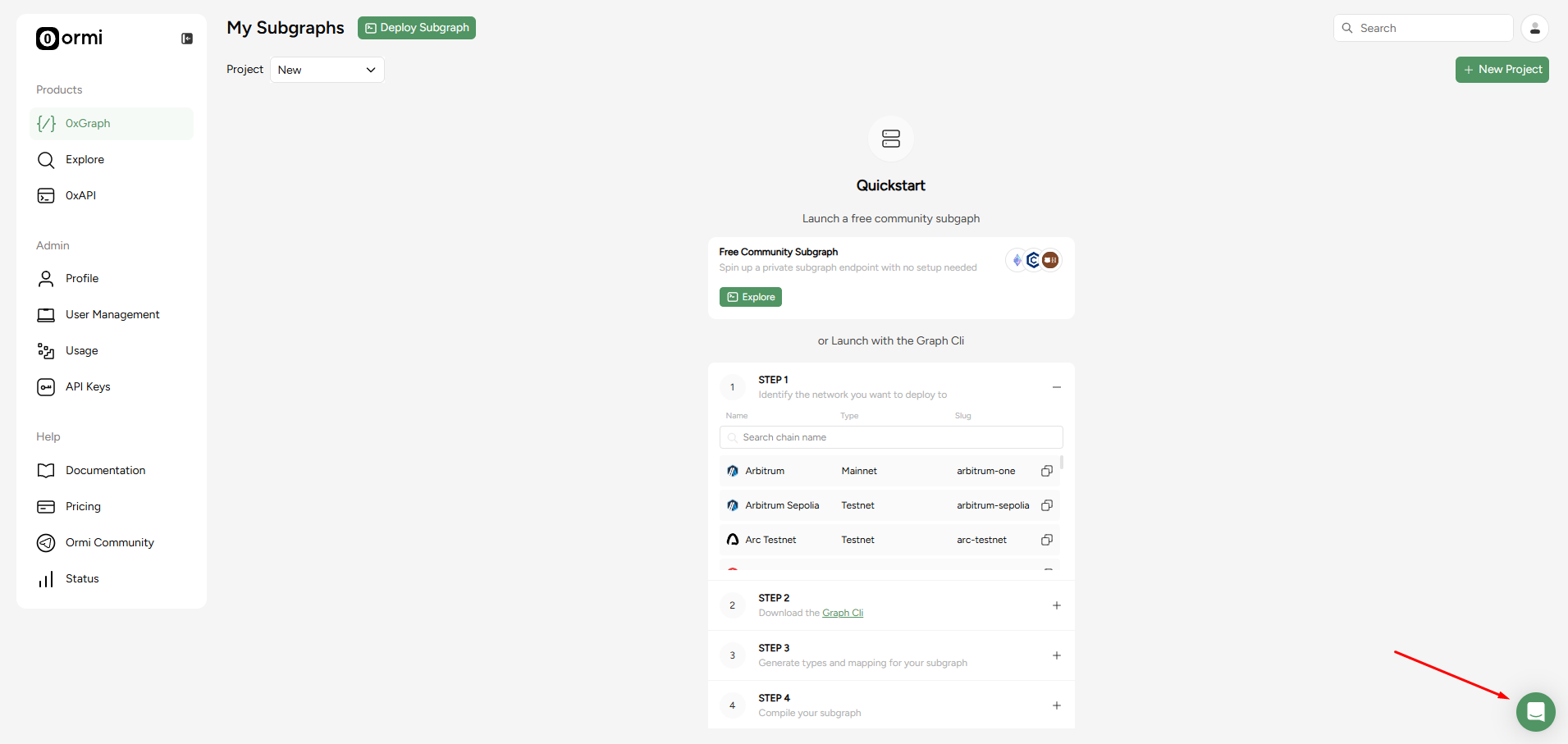Viewport: 1568px width, 744px height.
Task: Select the OxGraph product icon
Action: point(46,123)
